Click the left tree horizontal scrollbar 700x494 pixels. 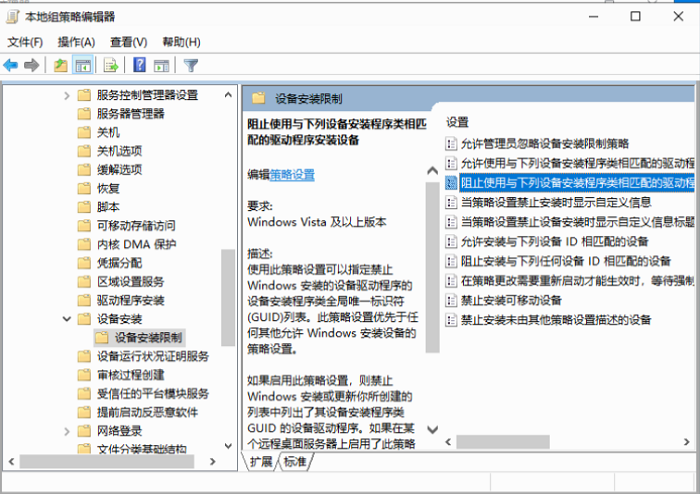point(100,461)
